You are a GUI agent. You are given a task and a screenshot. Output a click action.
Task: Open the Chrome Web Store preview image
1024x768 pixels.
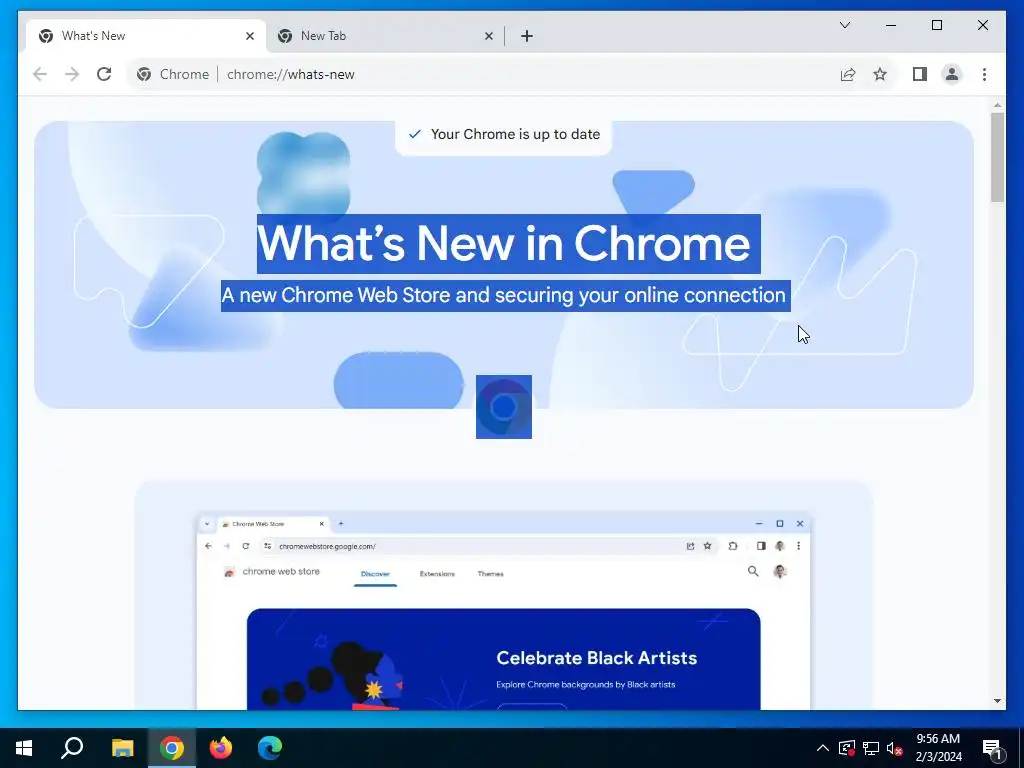coord(504,611)
